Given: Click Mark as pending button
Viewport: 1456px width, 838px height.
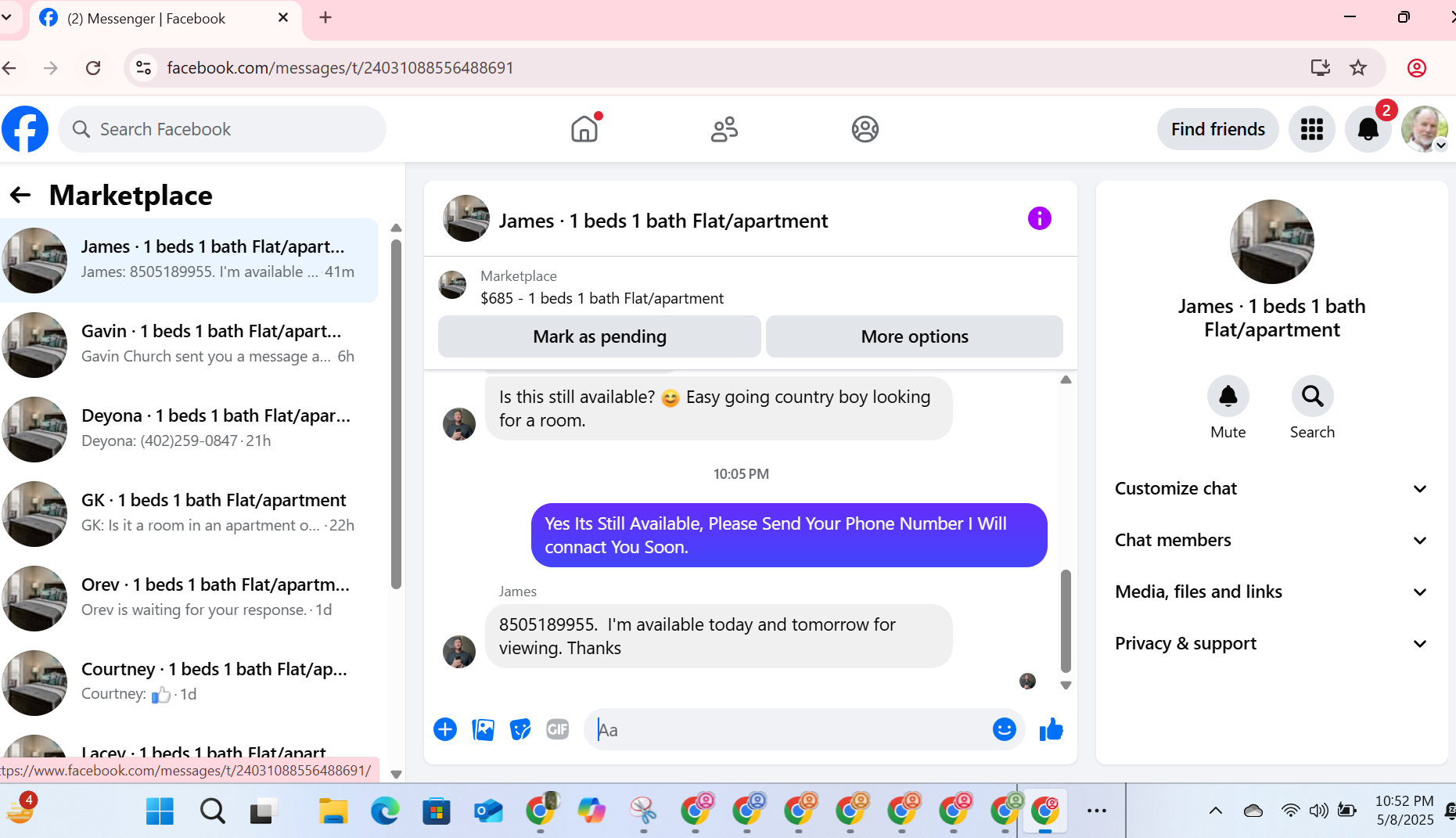Looking at the screenshot, I should (599, 336).
